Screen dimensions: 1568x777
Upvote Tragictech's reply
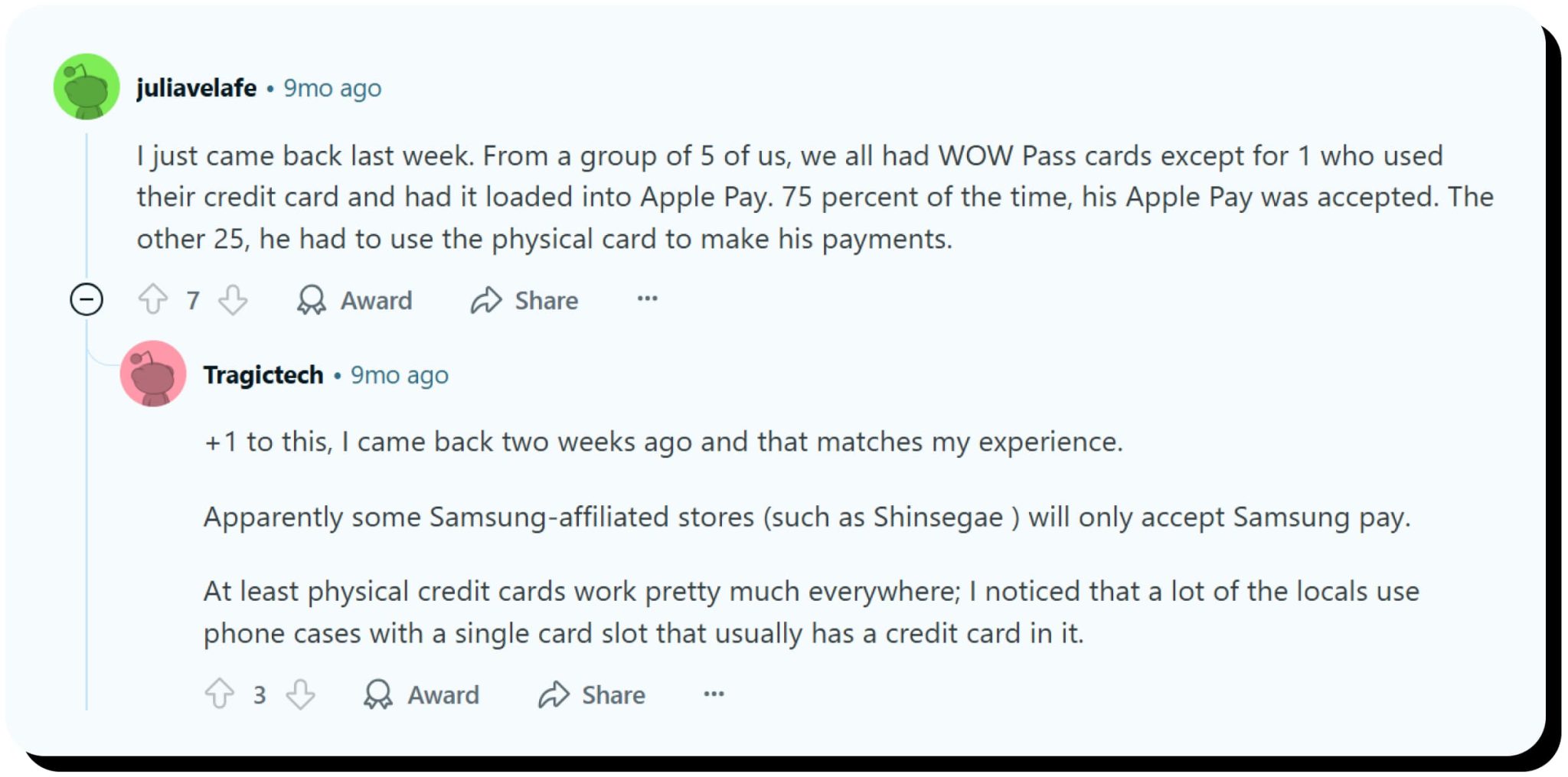point(220,695)
